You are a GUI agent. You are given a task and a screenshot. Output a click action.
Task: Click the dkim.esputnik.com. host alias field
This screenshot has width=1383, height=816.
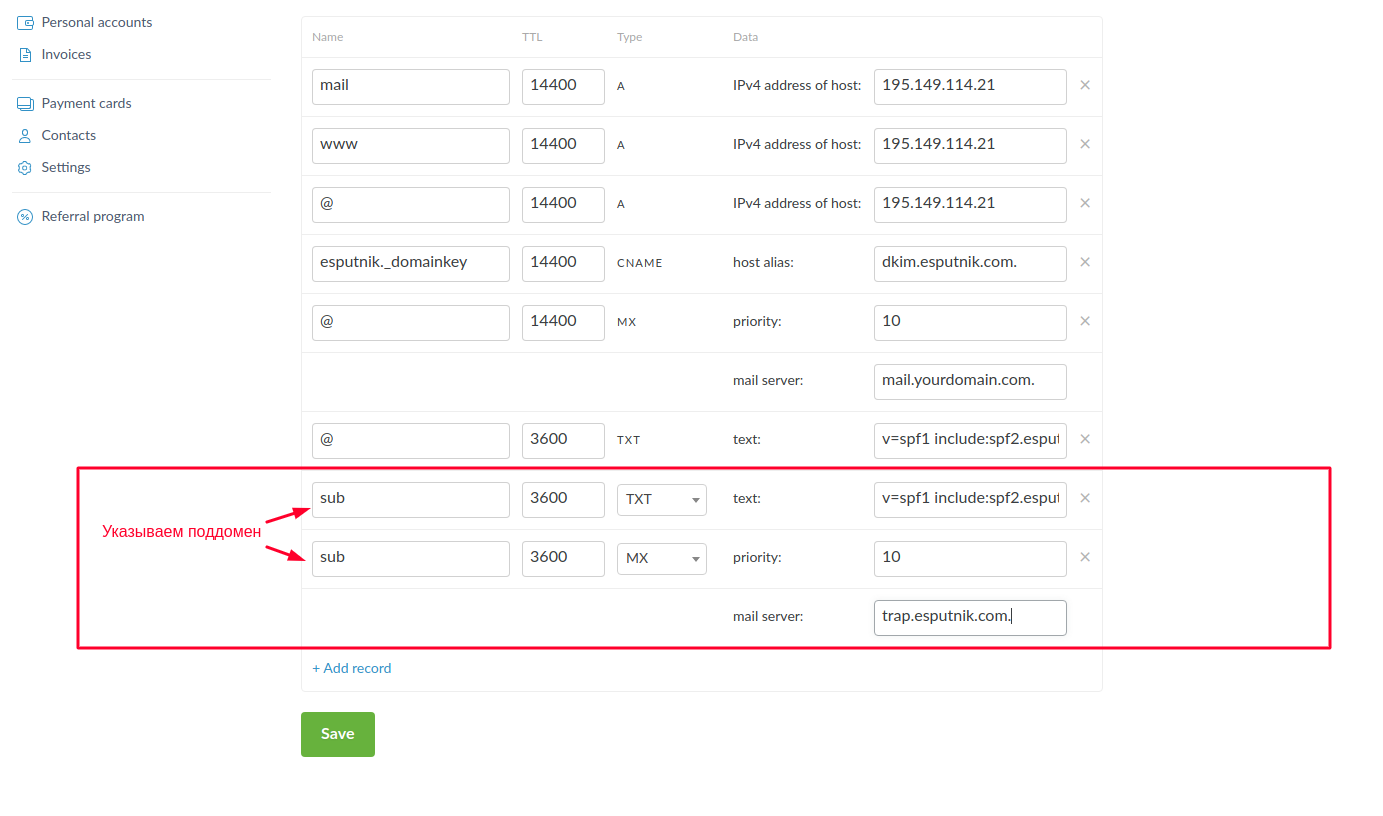click(969, 263)
